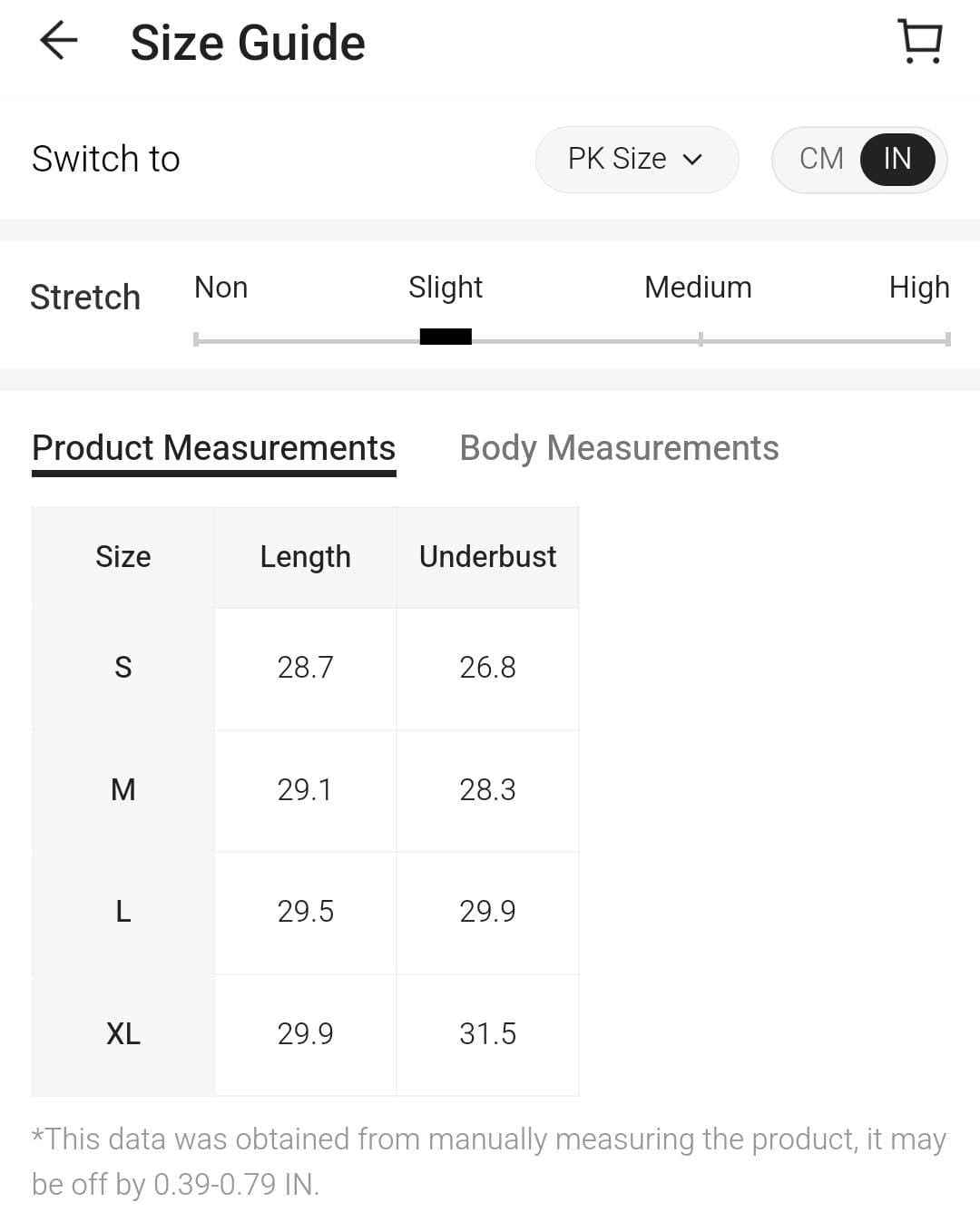This screenshot has width=980, height=1232.
Task: Click the Slight stretch label
Action: coord(445,288)
